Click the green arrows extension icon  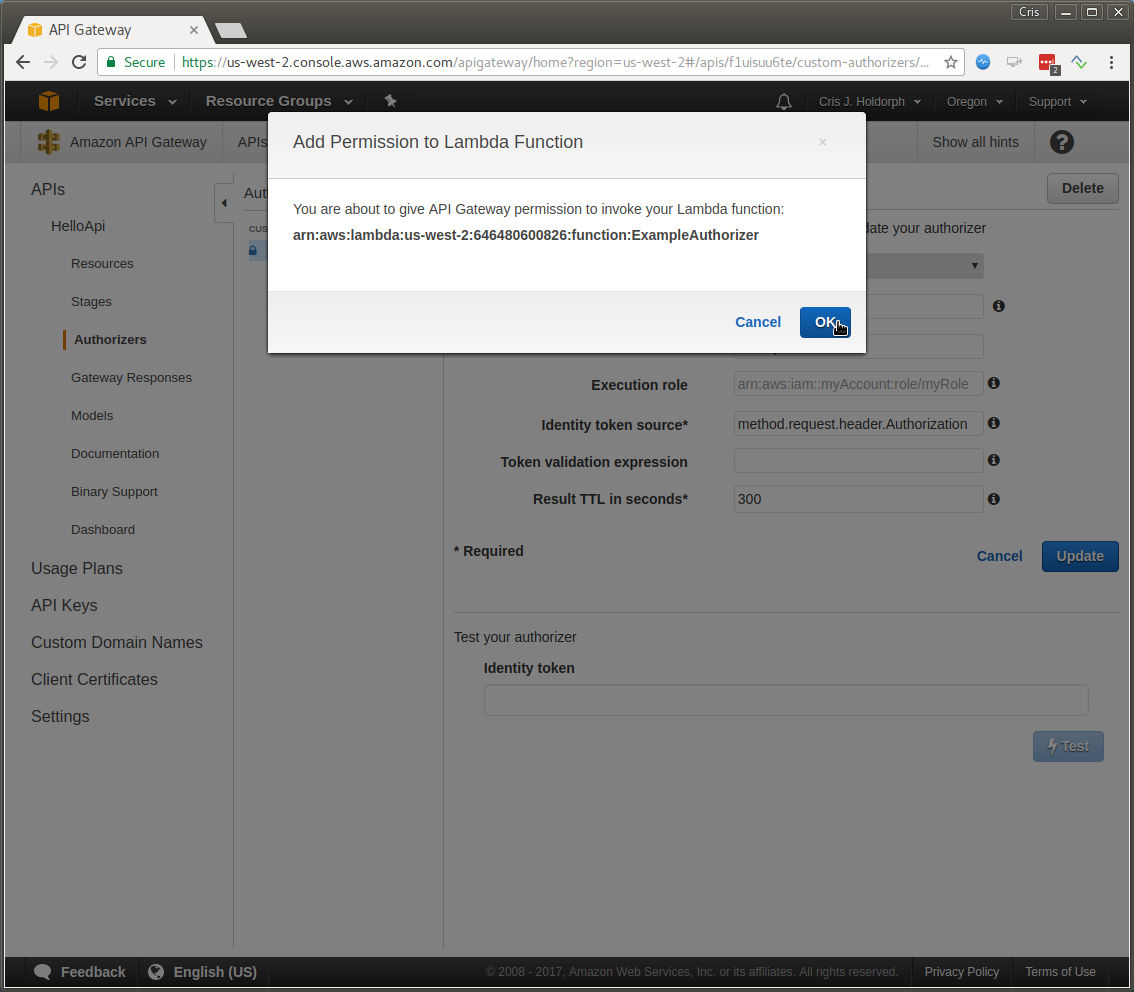point(1079,62)
